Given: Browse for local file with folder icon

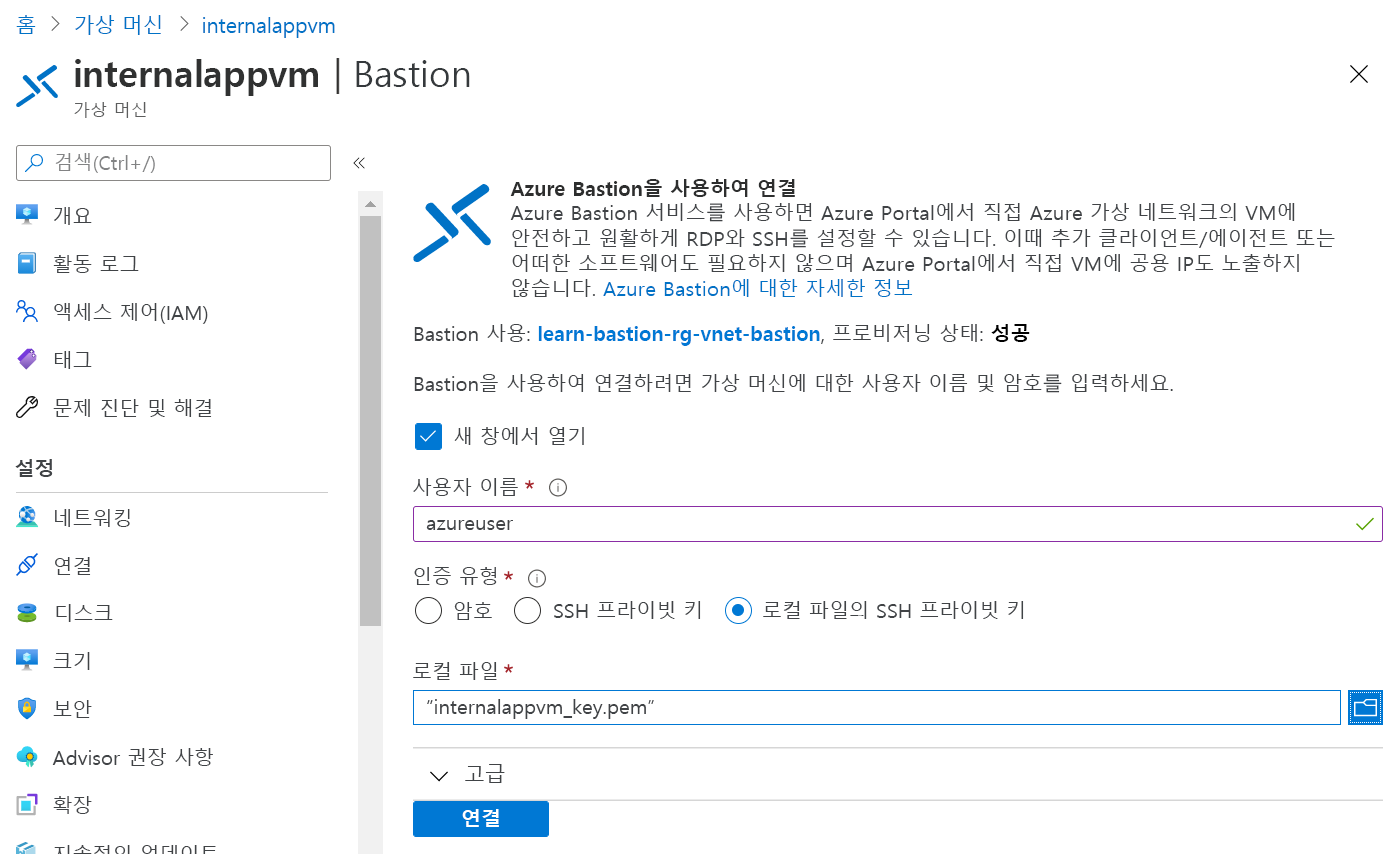Looking at the screenshot, I should (x=1365, y=707).
